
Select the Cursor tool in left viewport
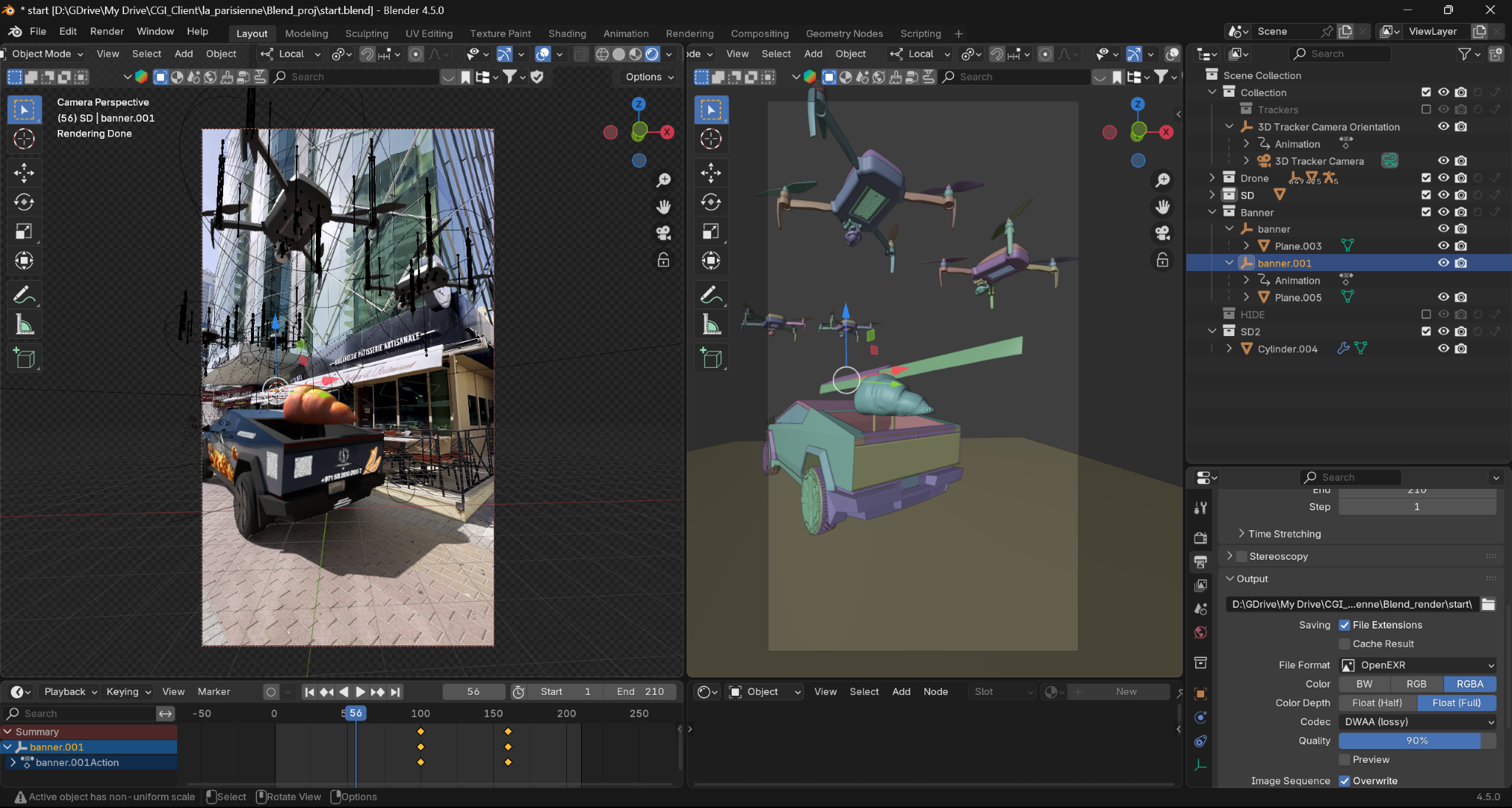pos(24,139)
